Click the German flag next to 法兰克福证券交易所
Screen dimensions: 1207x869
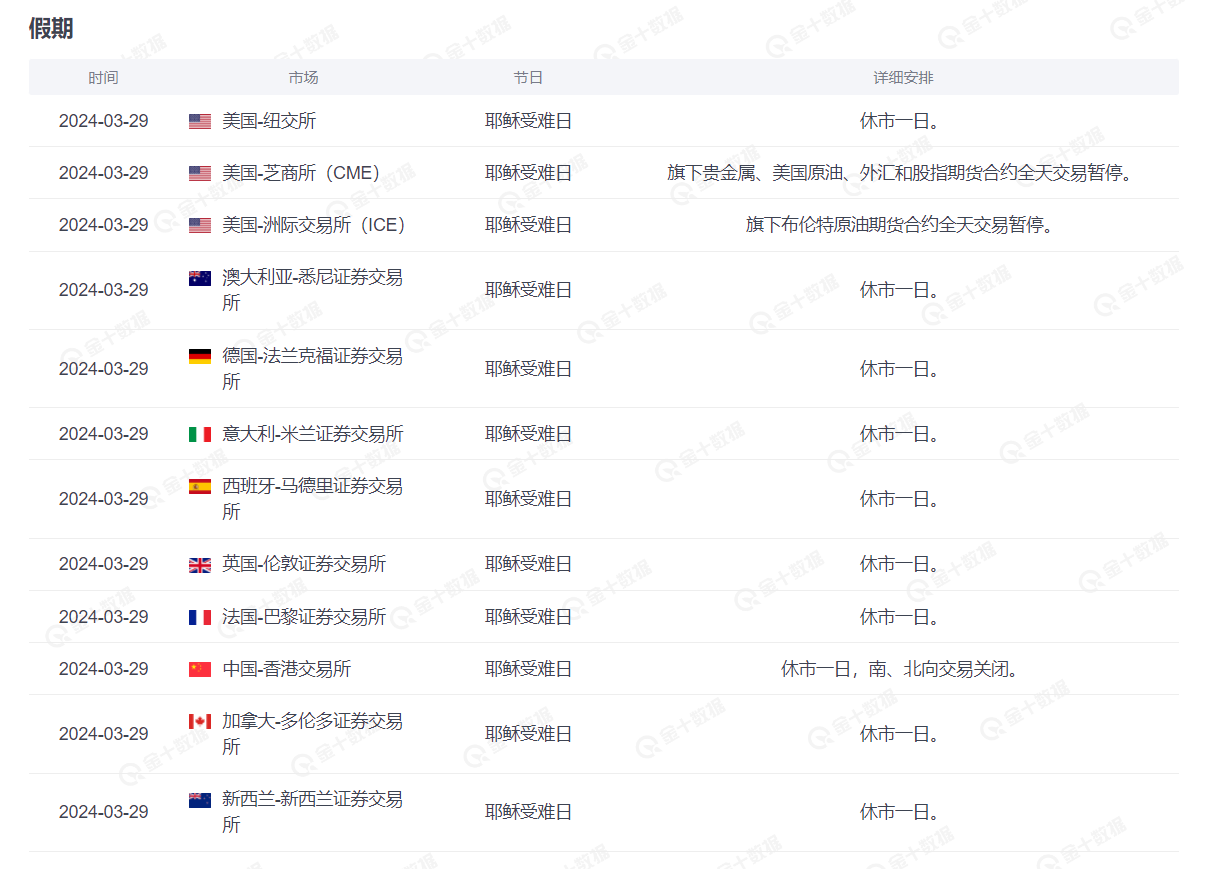tap(200, 357)
